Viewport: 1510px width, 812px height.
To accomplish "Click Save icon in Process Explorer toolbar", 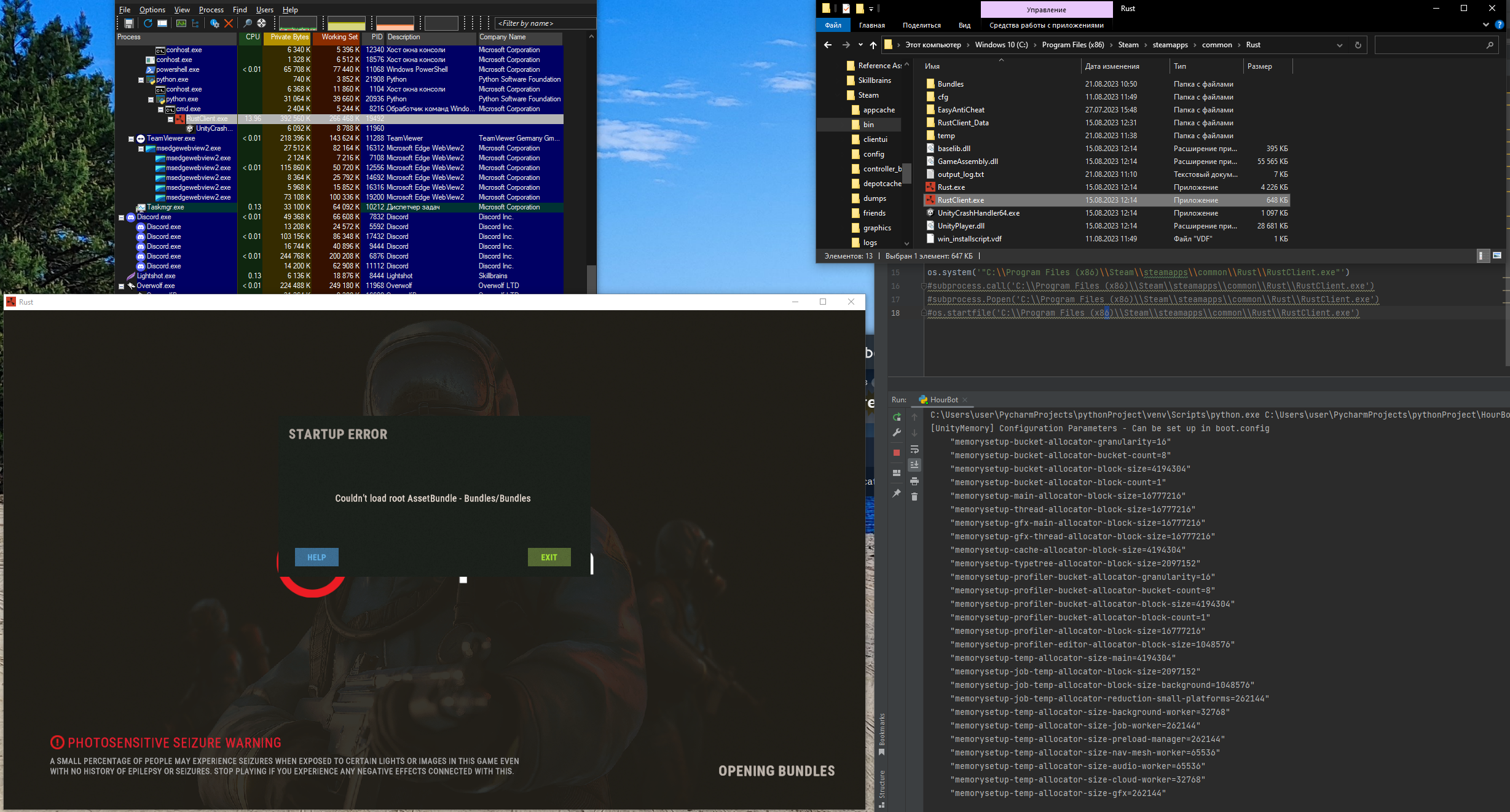I will (x=129, y=23).
